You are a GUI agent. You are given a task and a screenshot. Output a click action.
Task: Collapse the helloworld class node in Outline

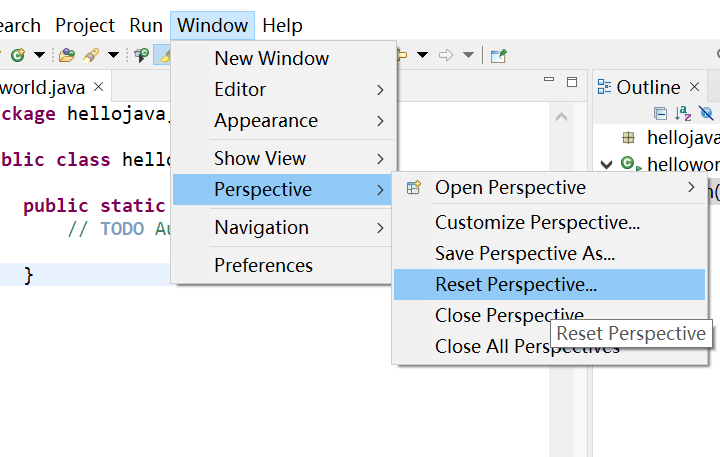[x=606, y=164]
